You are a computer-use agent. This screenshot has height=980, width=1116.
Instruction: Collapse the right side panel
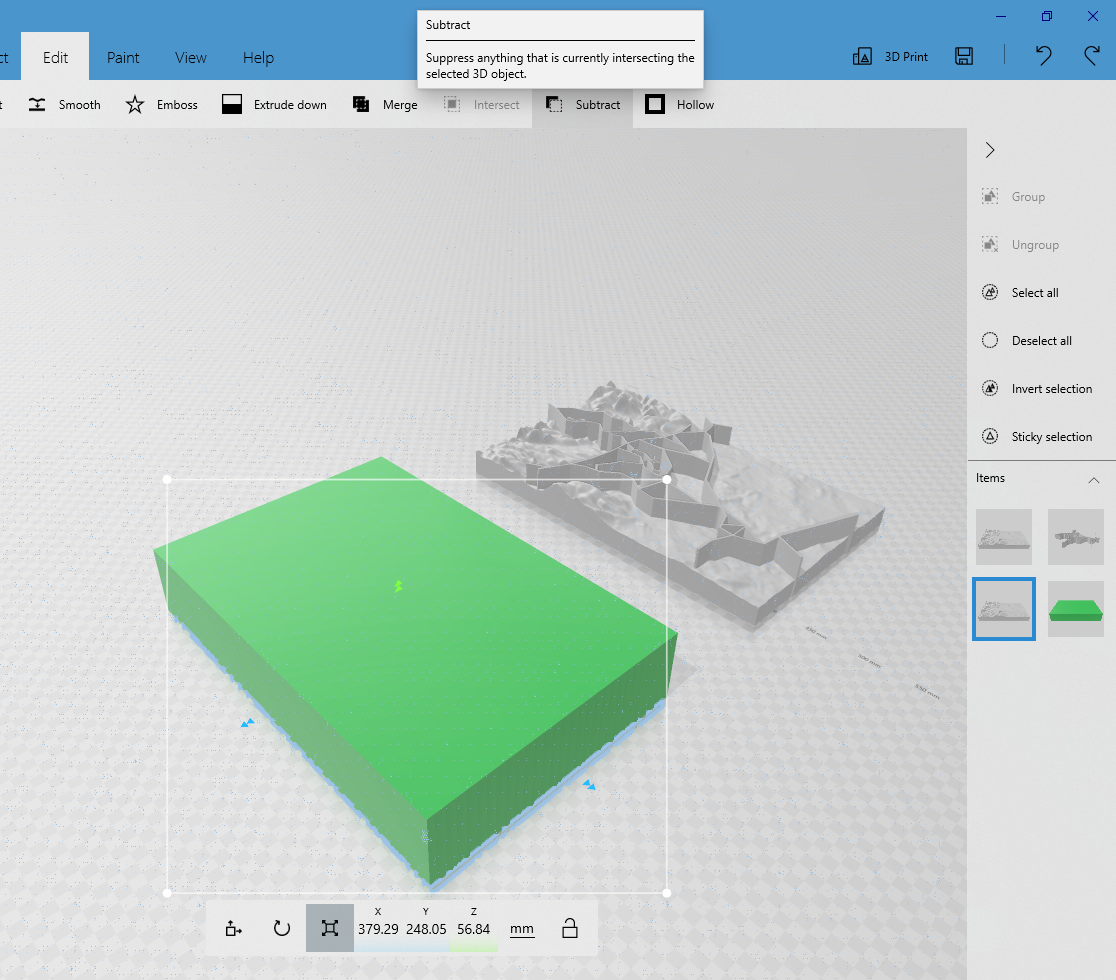point(989,150)
